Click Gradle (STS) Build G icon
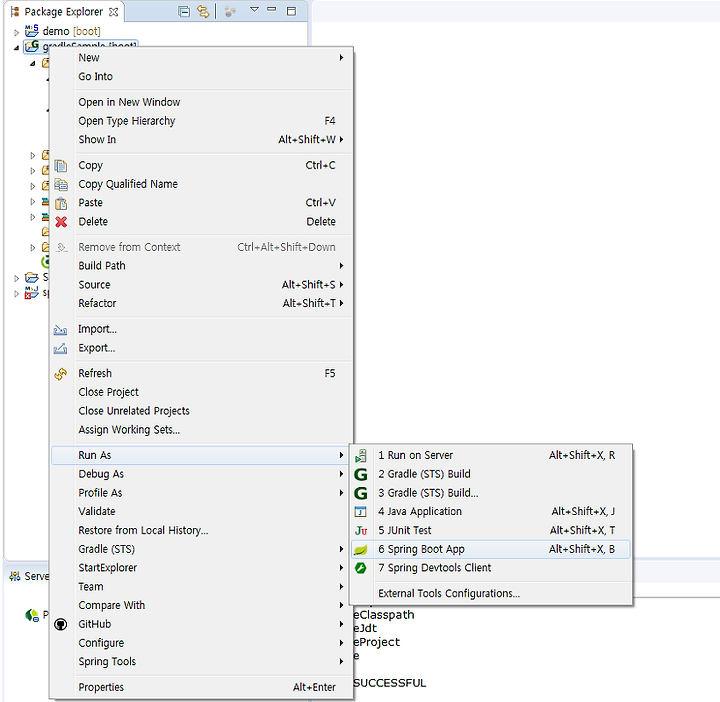Viewport: 720px width, 702px height. pos(361,474)
